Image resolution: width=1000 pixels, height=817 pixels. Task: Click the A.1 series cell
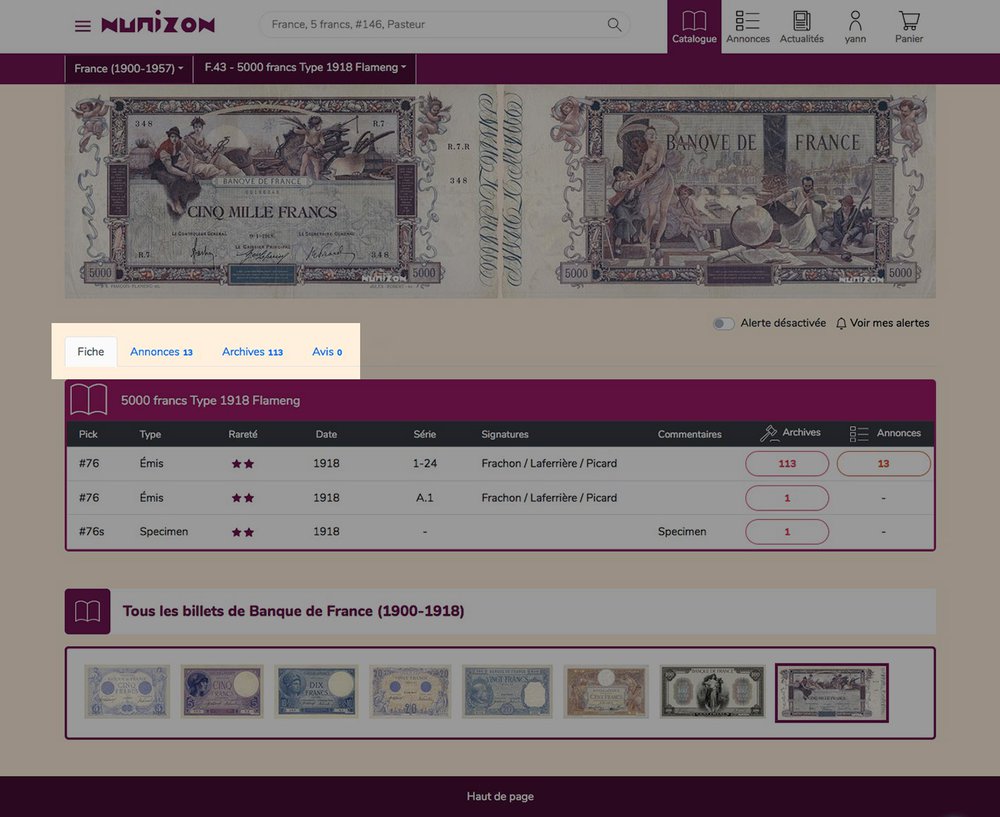pyautogui.click(x=425, y=498)
